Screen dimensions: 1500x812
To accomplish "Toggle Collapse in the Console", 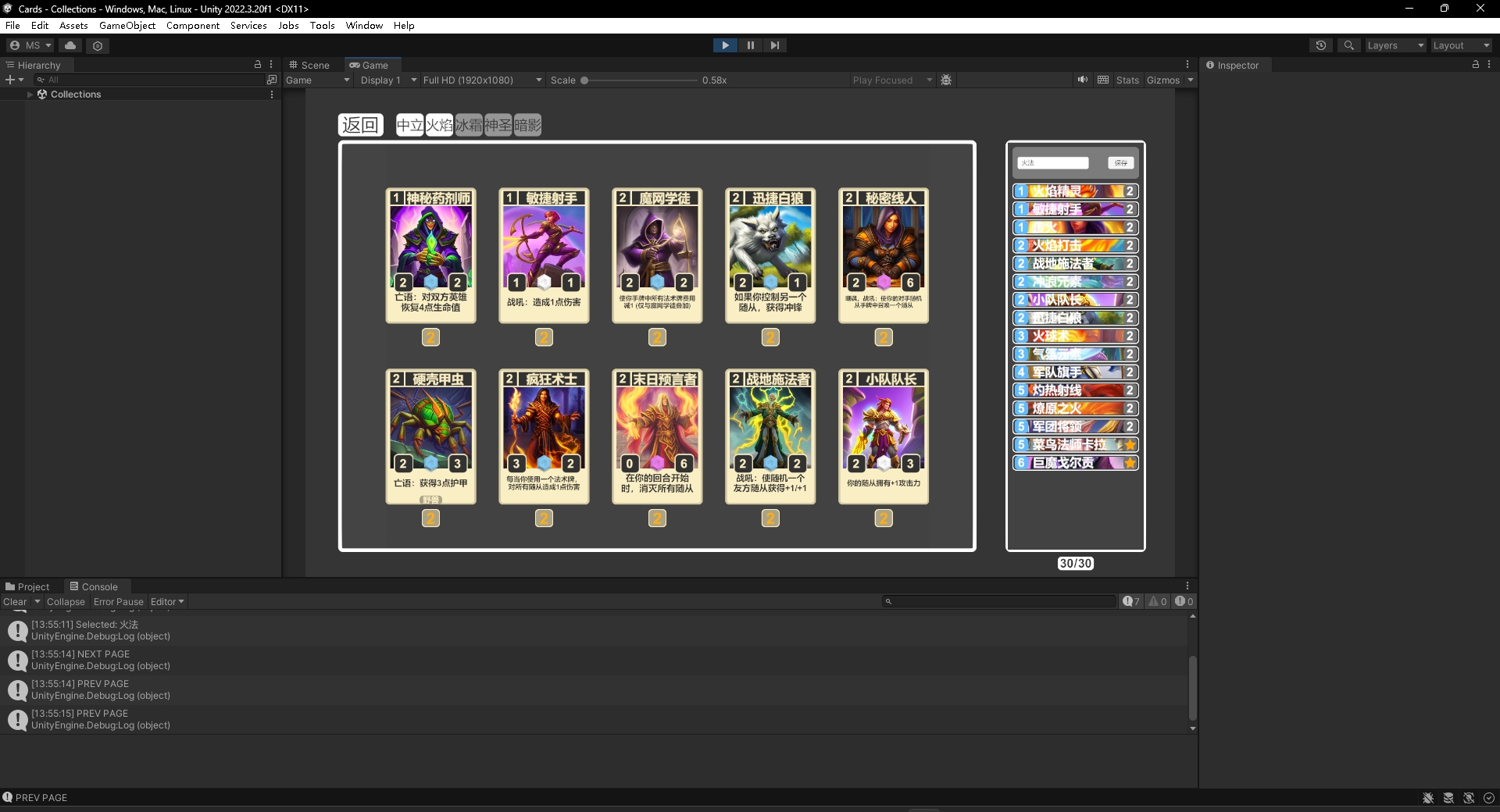I will (66, 601).
